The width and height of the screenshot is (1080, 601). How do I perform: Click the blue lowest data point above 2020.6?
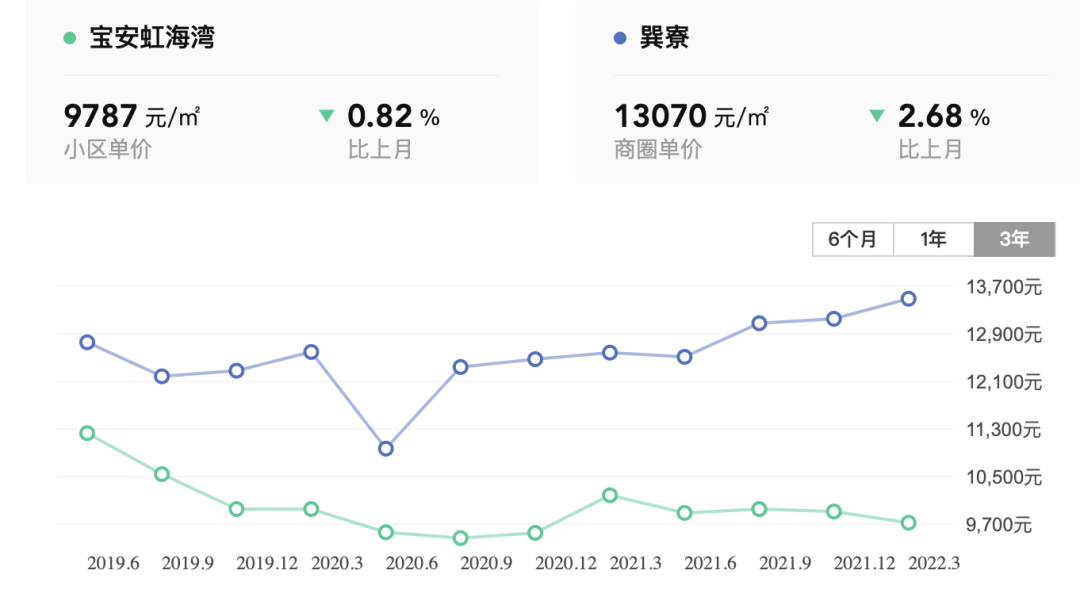[x=386, y=449]
